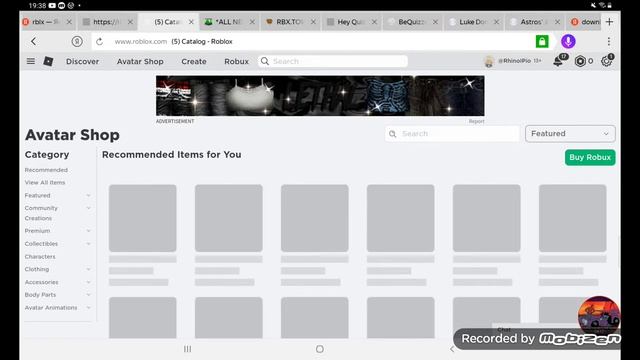Select View All Items link
640x360 pixels.
click(x=45, y=182)
